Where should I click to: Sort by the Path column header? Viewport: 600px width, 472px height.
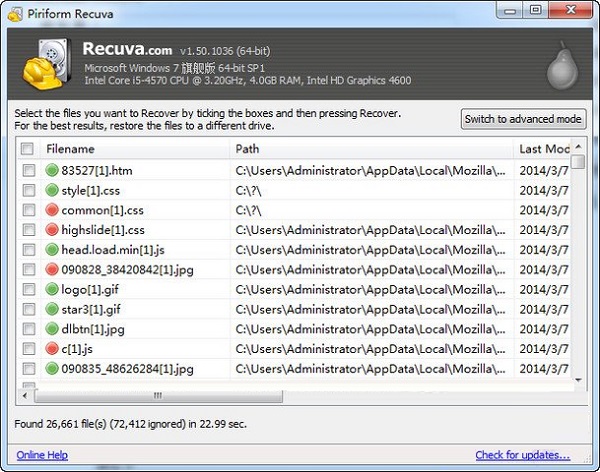372,149
